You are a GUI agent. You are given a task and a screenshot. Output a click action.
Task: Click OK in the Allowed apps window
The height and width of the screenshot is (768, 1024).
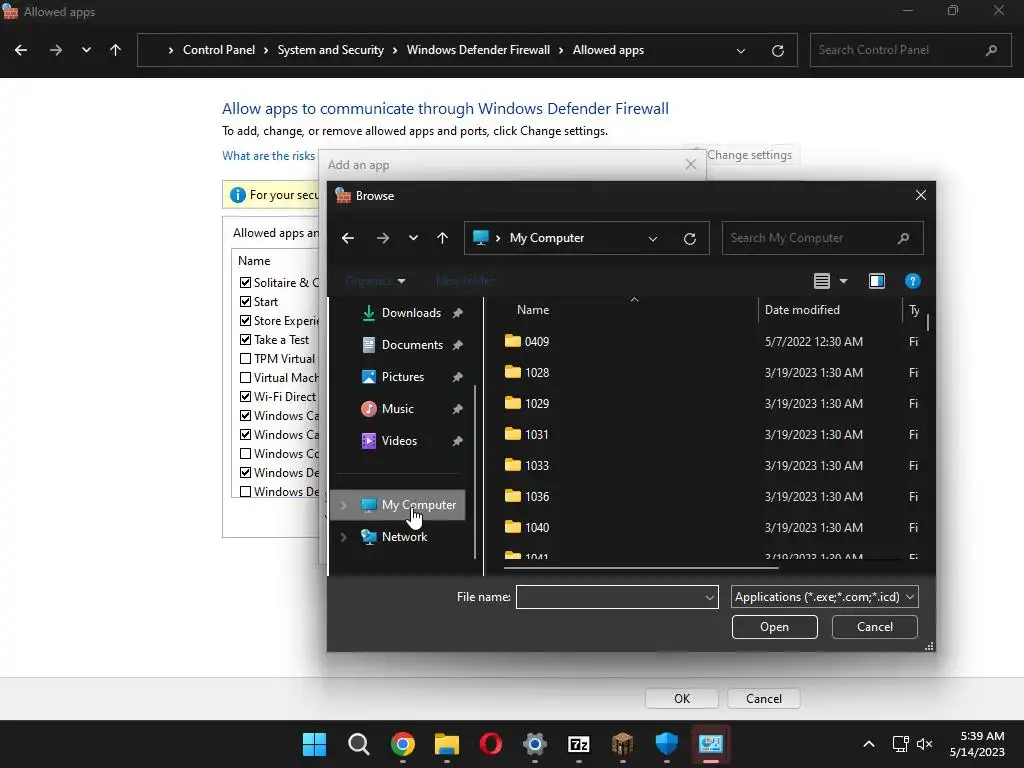682,699
